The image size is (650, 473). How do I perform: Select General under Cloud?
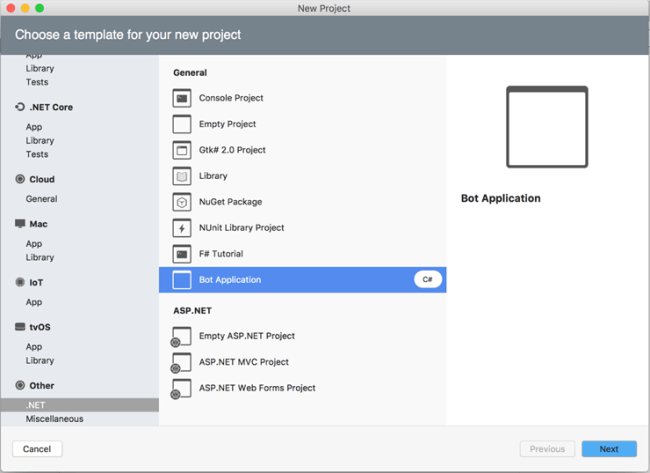[x=41, y=199]
